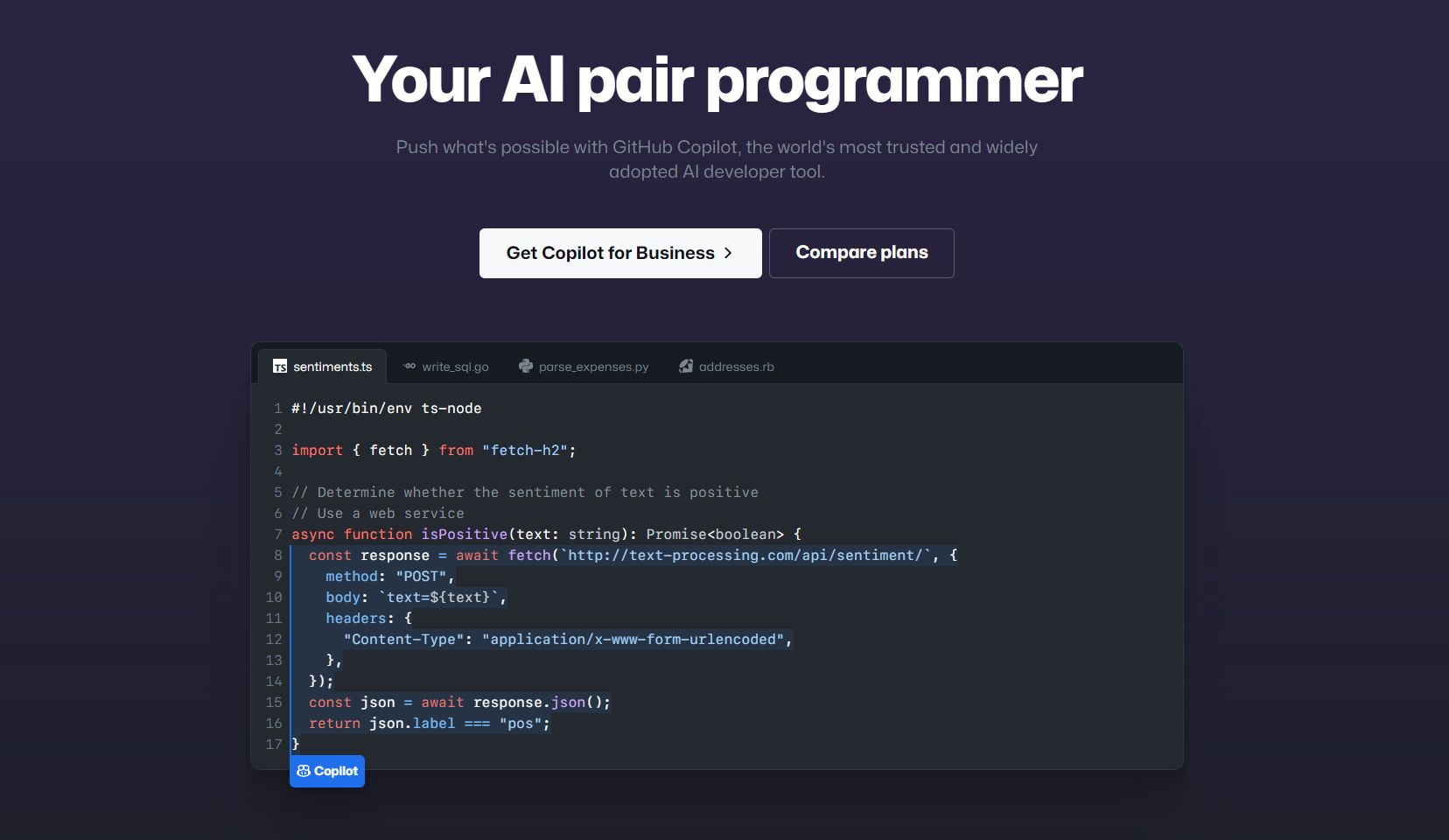Click Get Copilot for Business button
Viewport: 1449px width, 840px height.
click(x=620, y=253)
